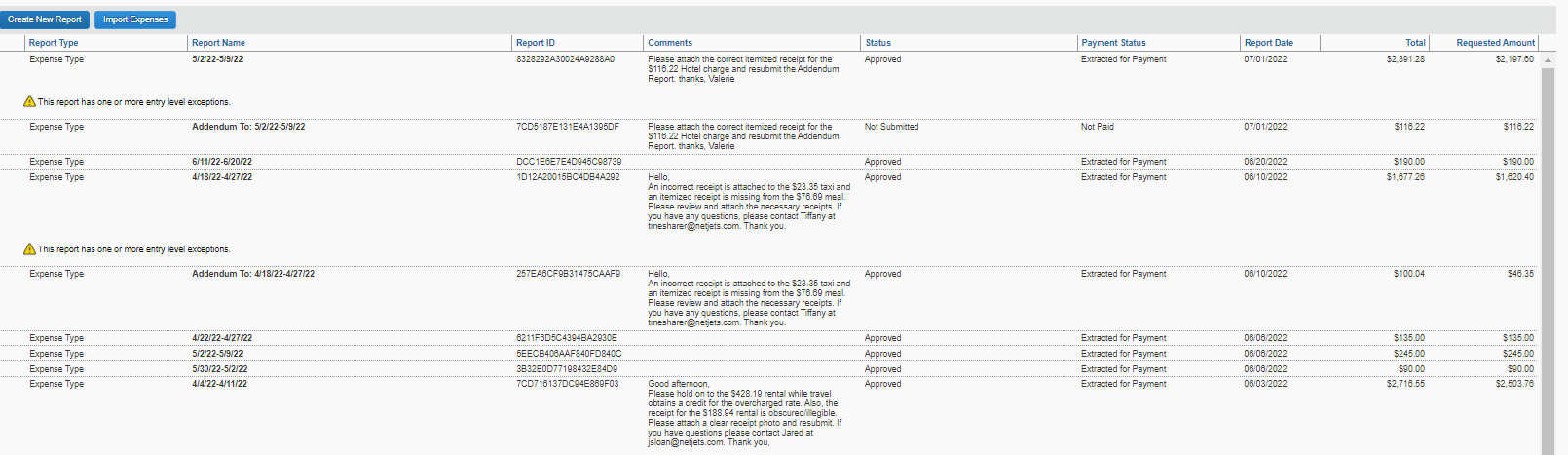Select report ID 7CD716137DC94E869F03
Viewport: 1568px width, 455px height.
(567, 384)
